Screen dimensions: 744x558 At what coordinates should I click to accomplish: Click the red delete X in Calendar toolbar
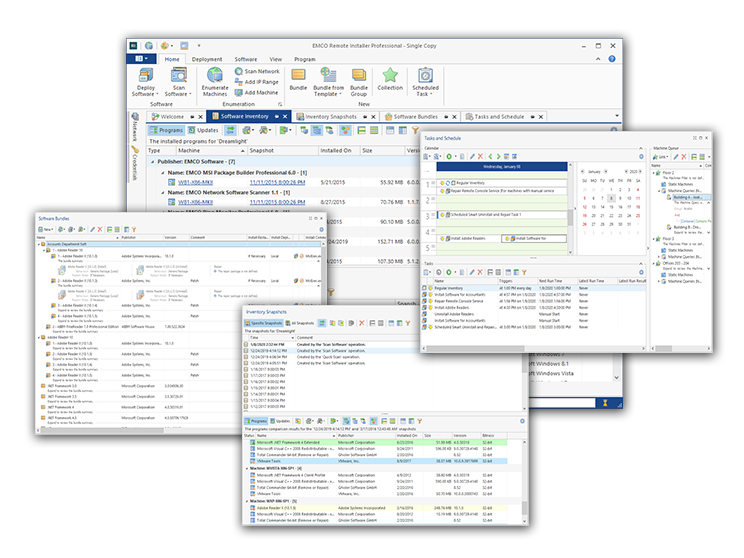pos(478,156)
